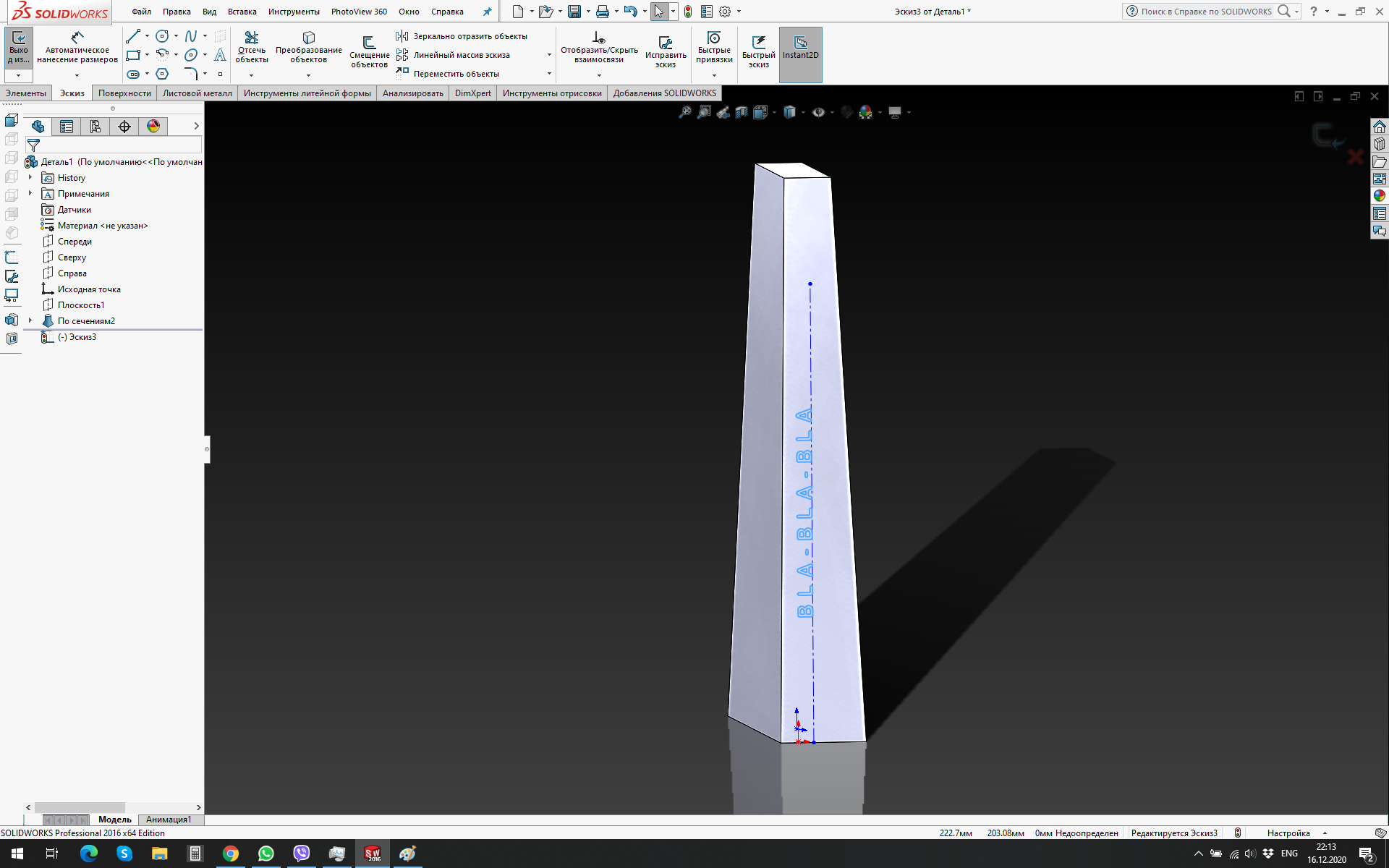This screenshot has height=868, width=1389.
Task: Open Зеркально отразить объекты mirror tool
Action: pos(463,36)
